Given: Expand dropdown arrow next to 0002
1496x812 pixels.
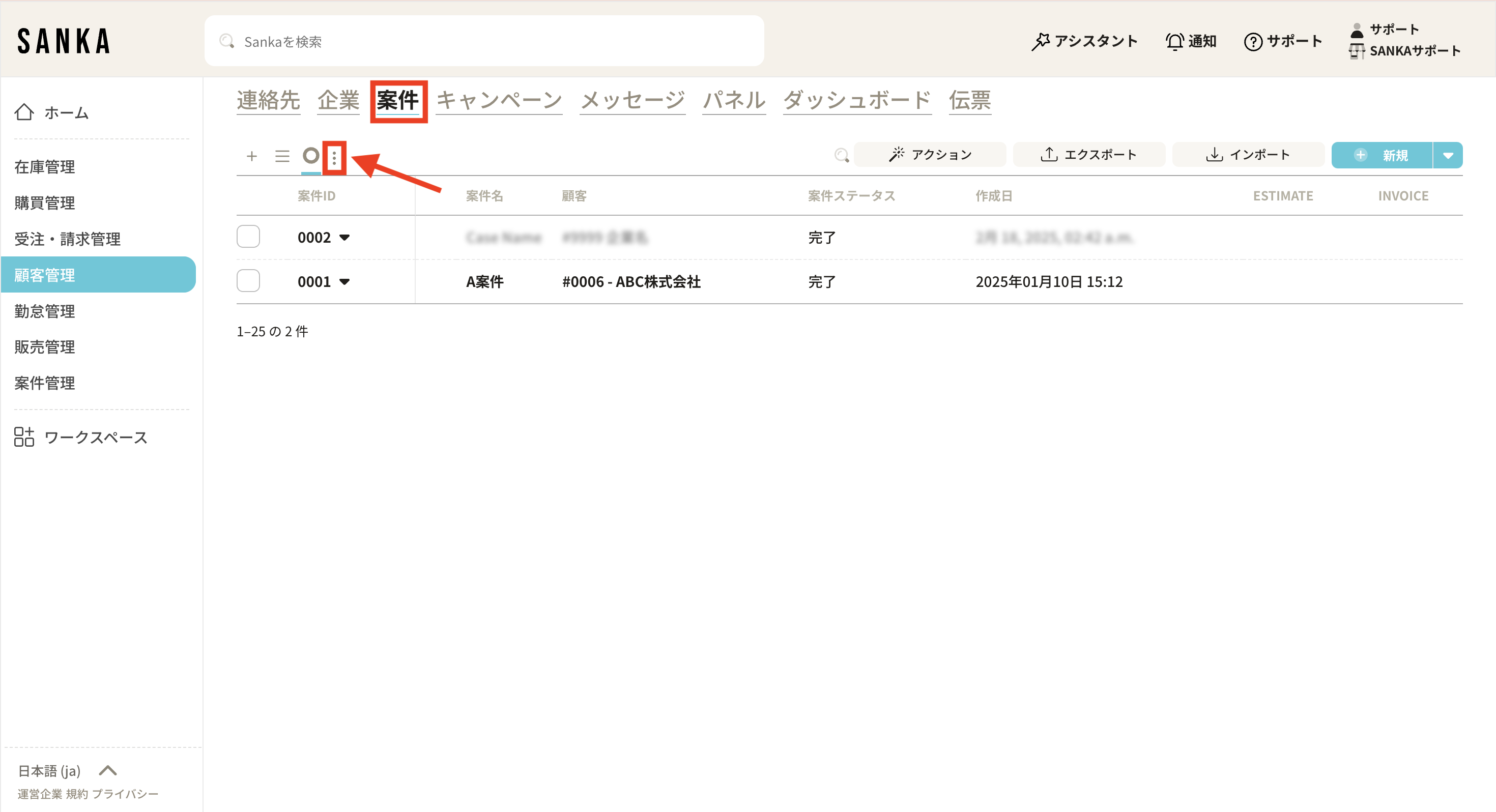Looking at the screenshot, I should [344, 238].
